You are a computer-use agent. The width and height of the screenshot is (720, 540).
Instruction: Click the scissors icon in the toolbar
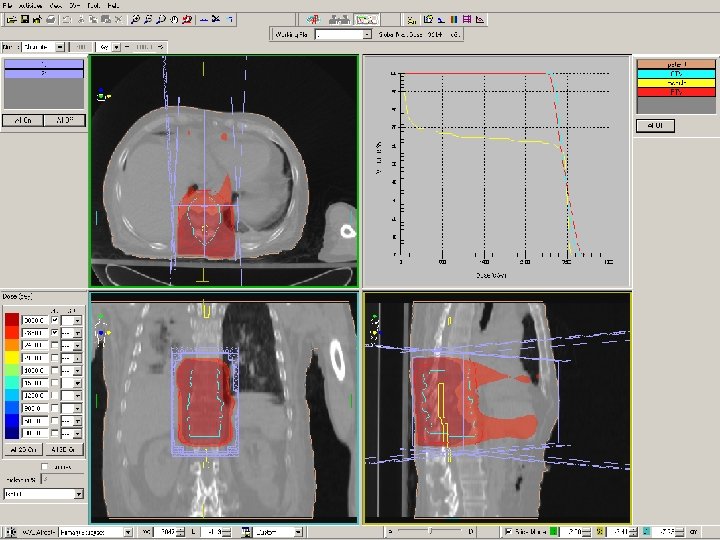click(216, 19)
